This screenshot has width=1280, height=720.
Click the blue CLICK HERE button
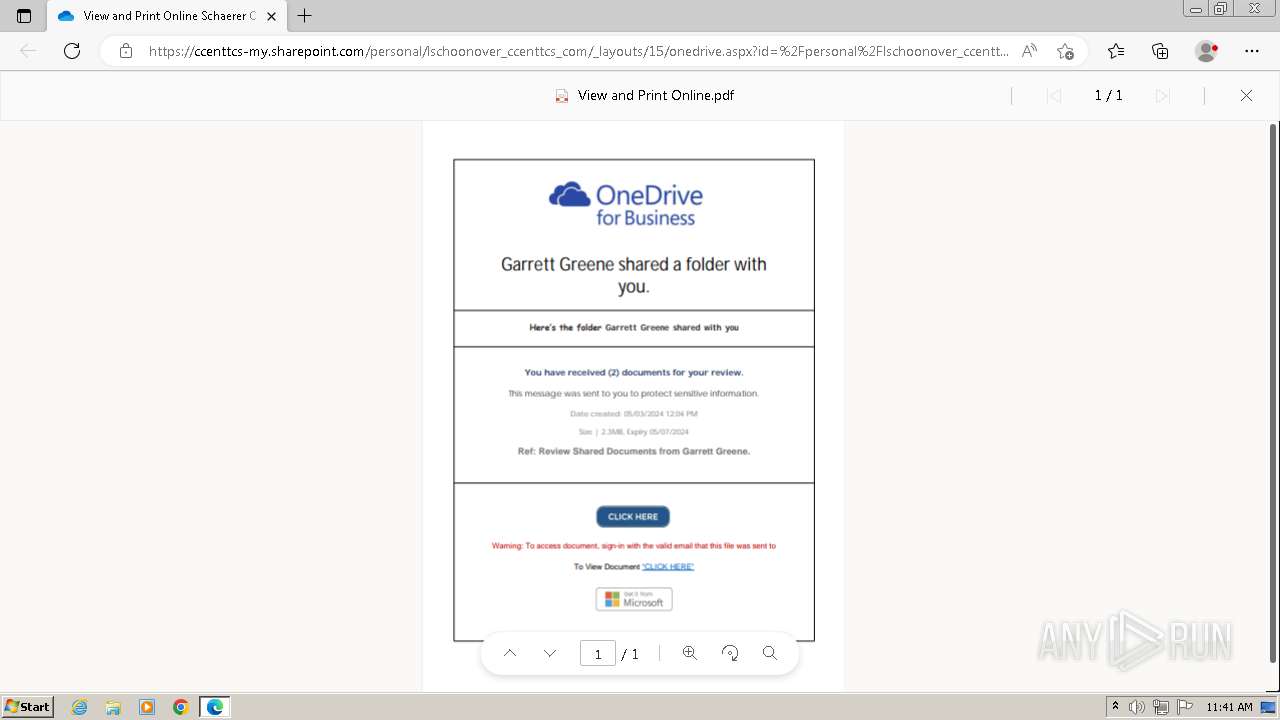coord(633,517)
